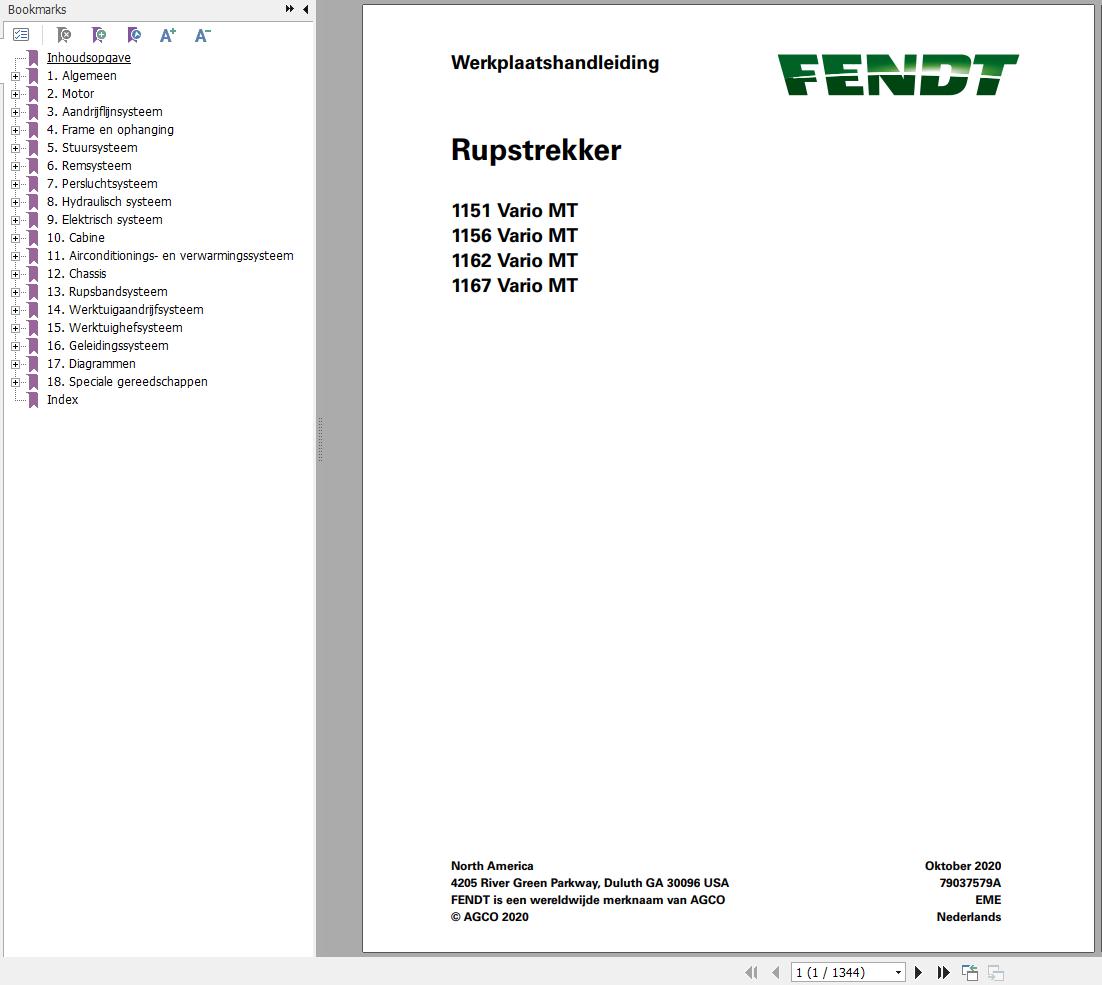The height and width of the screenshot is (985, 1102).
Task: Expand the 8. Hydraulisch systeem bookmark
Action: 15,202
